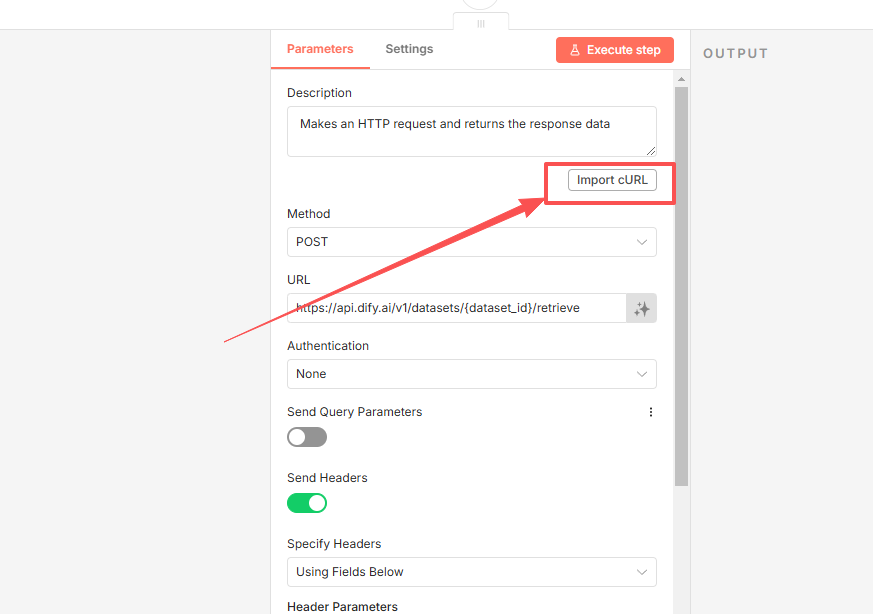Click the Description box resize handle
The image size is (873, 614).
651,151
